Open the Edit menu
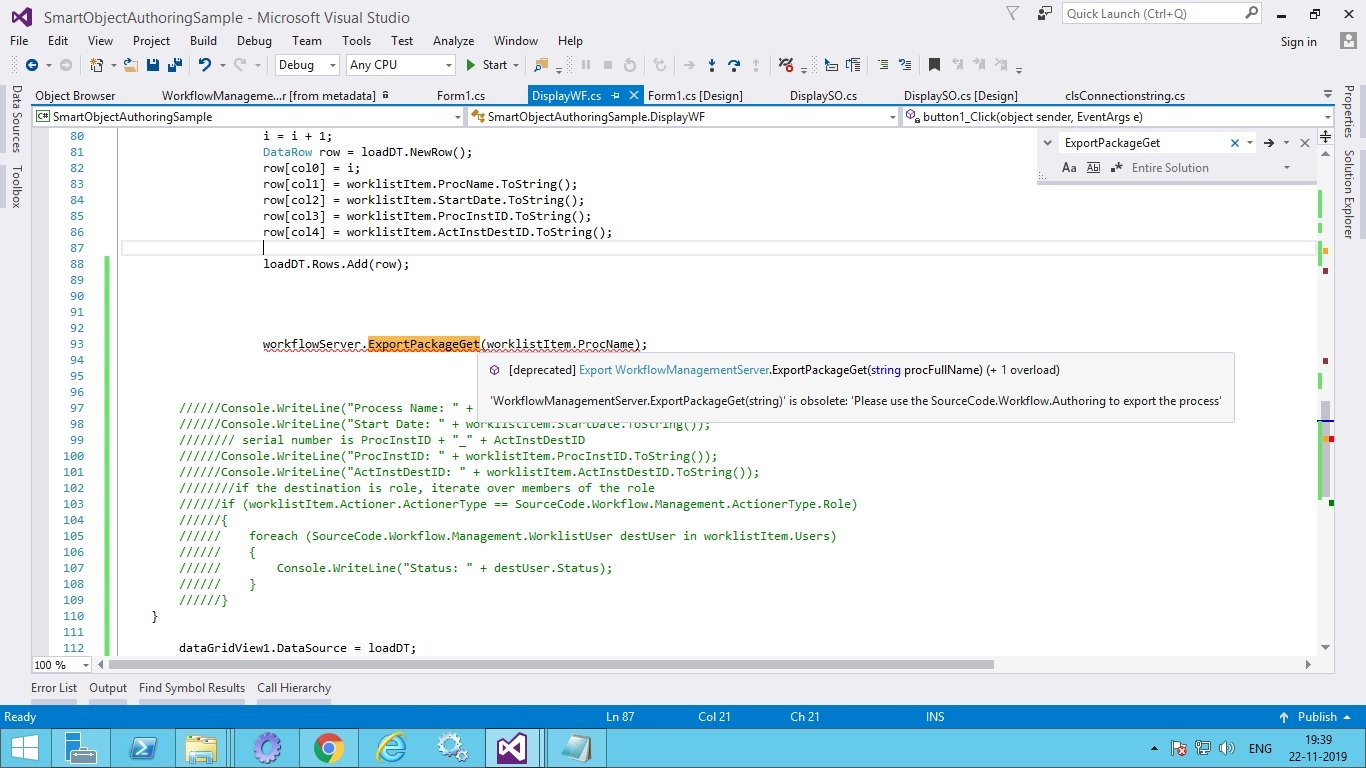The width and height of the screenshot is (1366, 768). coord(58,41)
